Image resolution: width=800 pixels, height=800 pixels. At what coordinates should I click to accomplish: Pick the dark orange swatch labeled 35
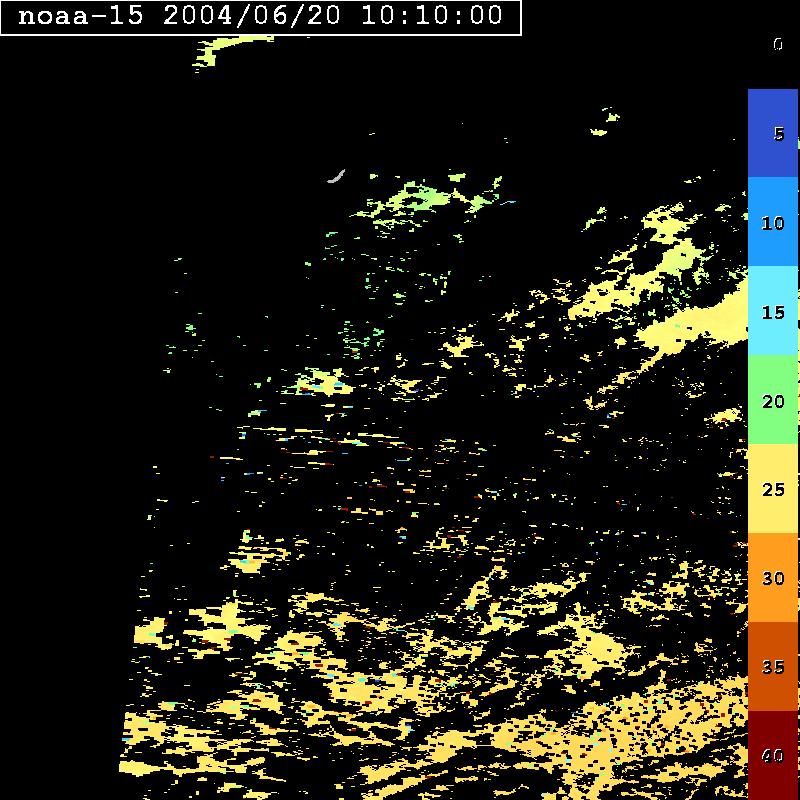(x=772, y=666)
